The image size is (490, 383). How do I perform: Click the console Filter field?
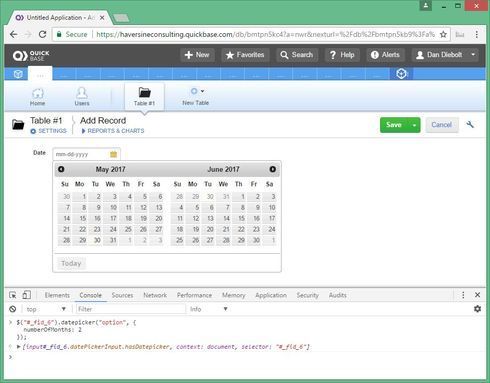click(x=130, y=309)
